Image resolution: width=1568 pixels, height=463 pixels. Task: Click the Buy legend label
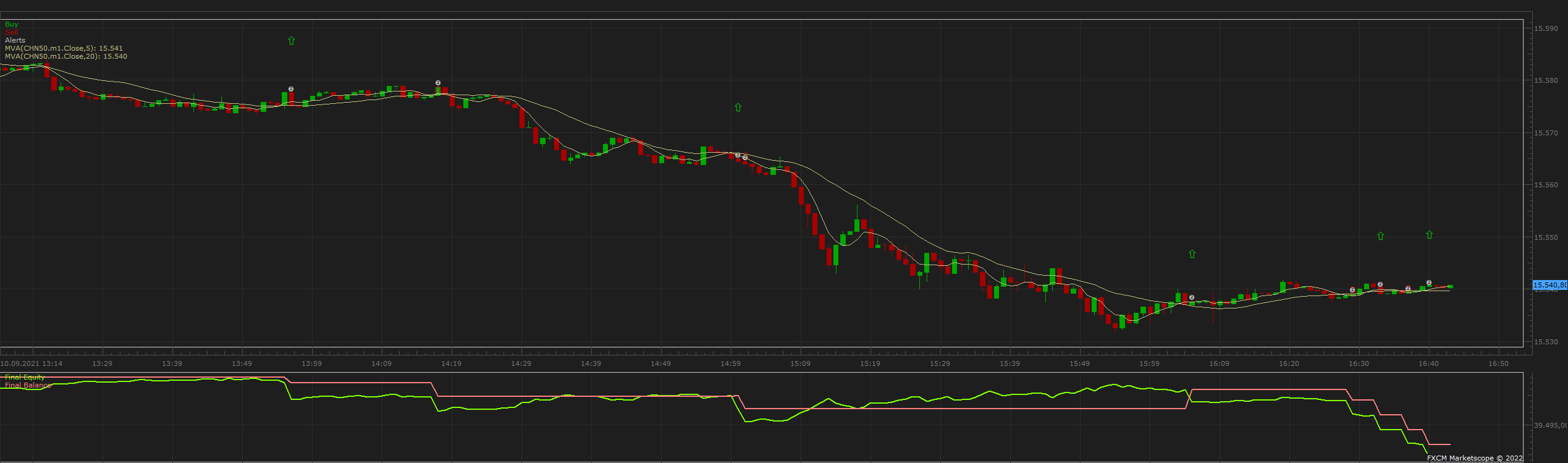(x=12, y=24)
